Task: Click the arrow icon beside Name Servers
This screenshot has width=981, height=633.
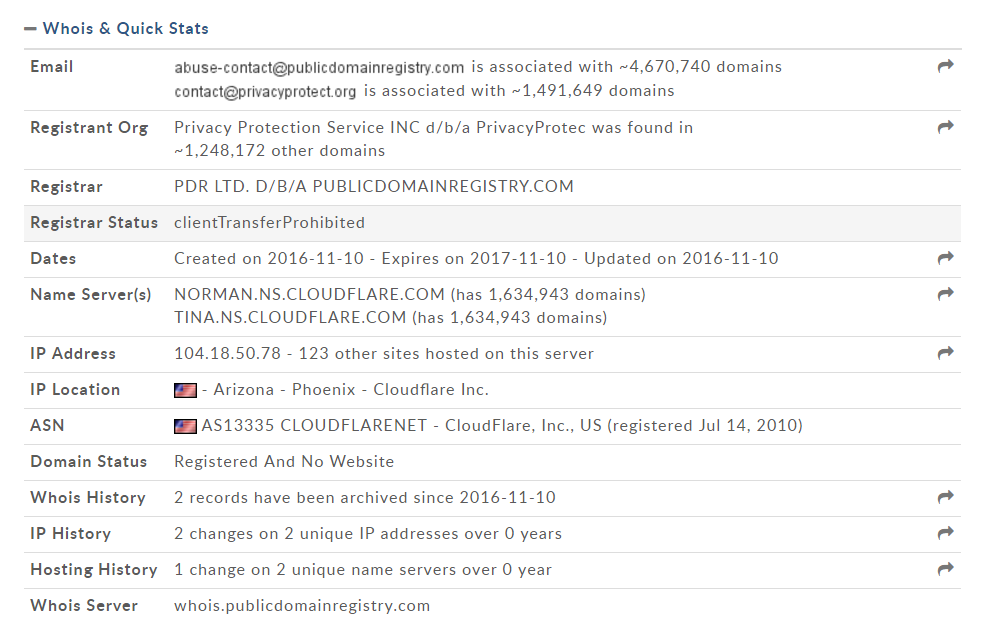Action: (x=945, y=295)
